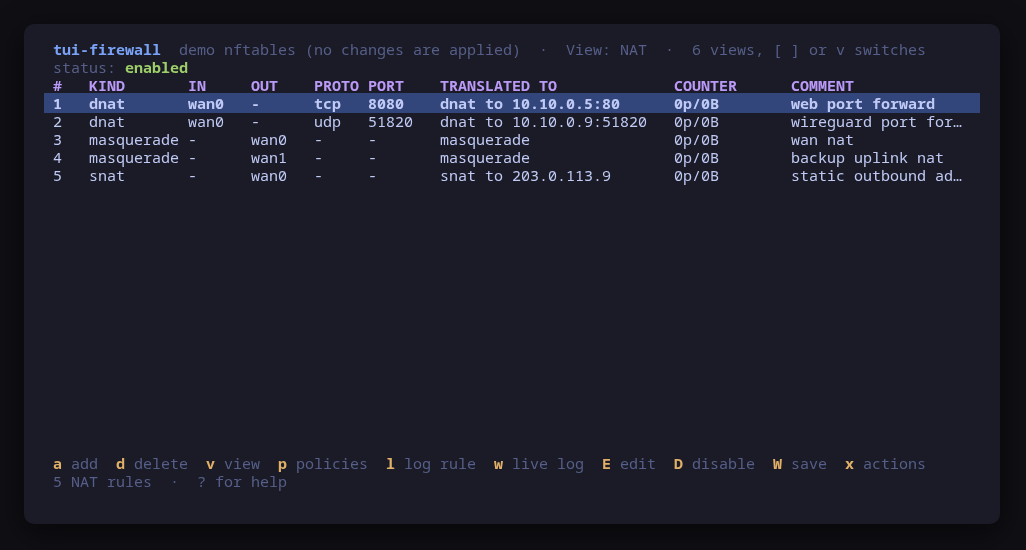The image size is (1026, 550).
Task: Click 'dnat to 10.10.0.9:51820' cell
Action: tap(543, 122)
